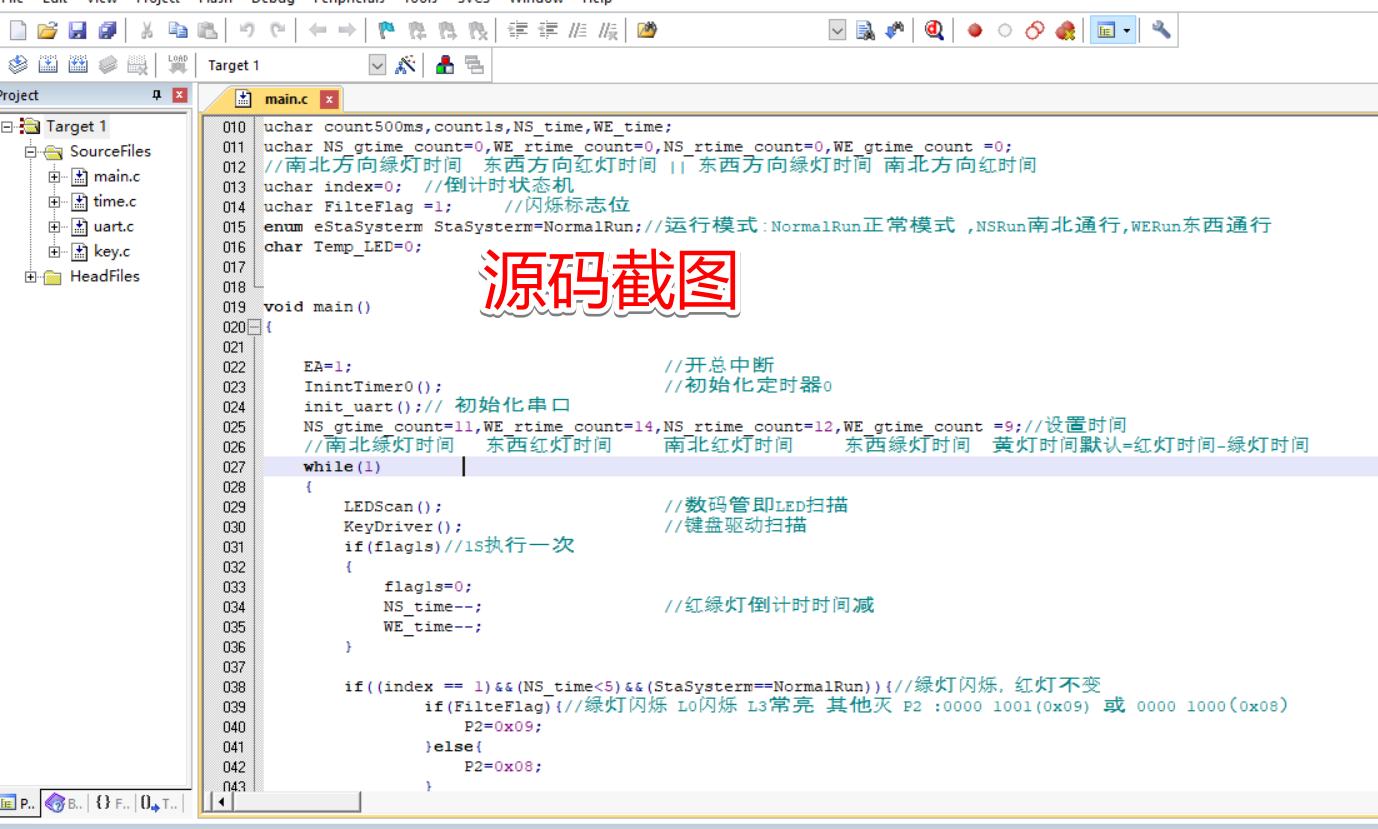
Task: Enable or disable breakpoint using the hollow circle icon
Action: [x=1005, y=31]
